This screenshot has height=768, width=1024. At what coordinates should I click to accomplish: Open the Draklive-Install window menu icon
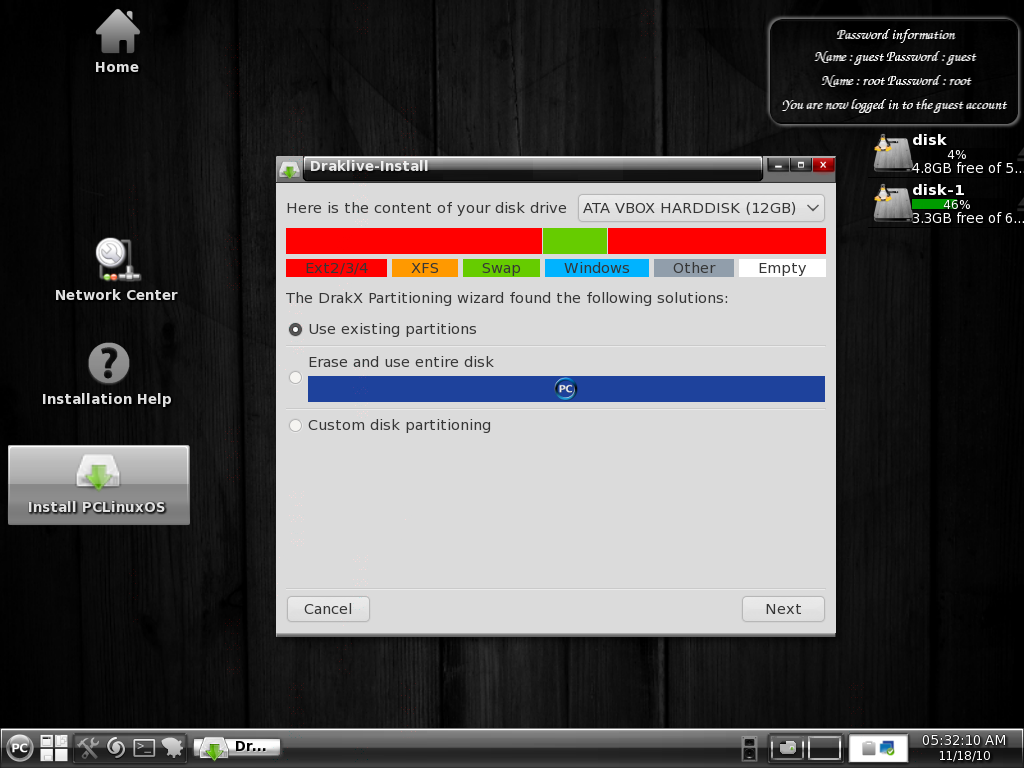click(289, 168)
